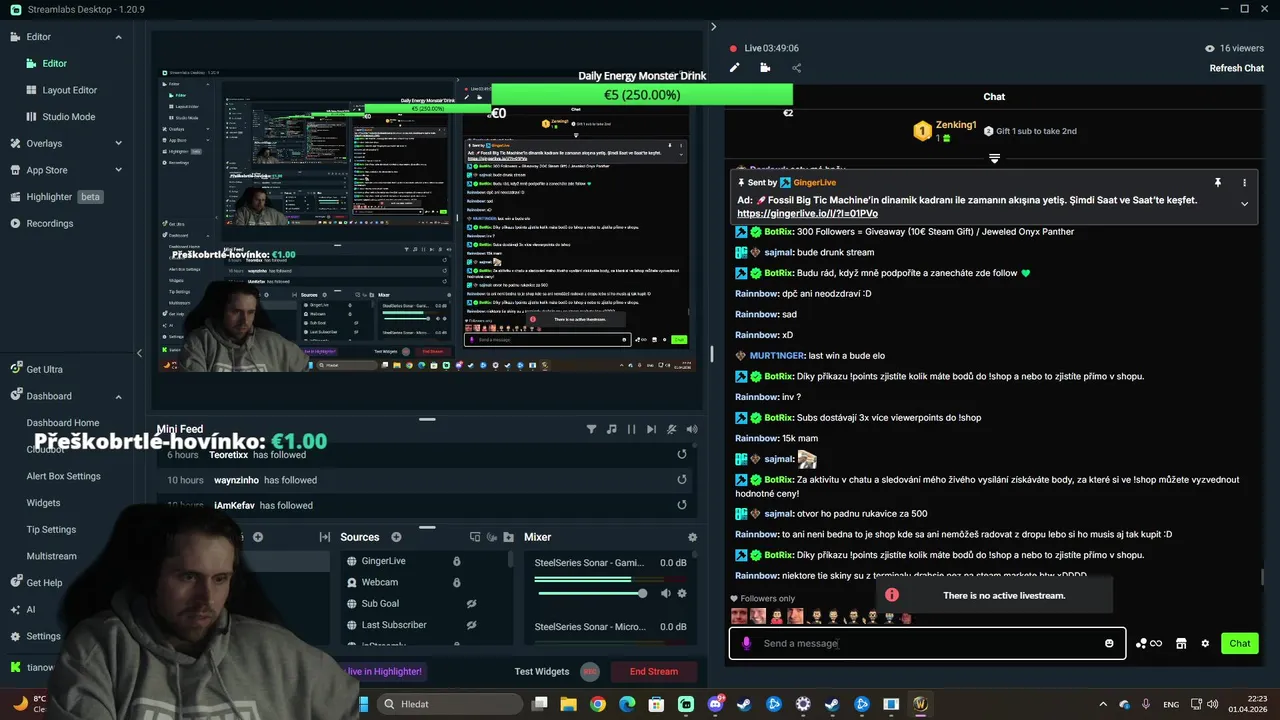Collapse the left sidebar with the arrow
Image resolution: width=1280 pixels, height=720 pixels.
pos(139,353)
